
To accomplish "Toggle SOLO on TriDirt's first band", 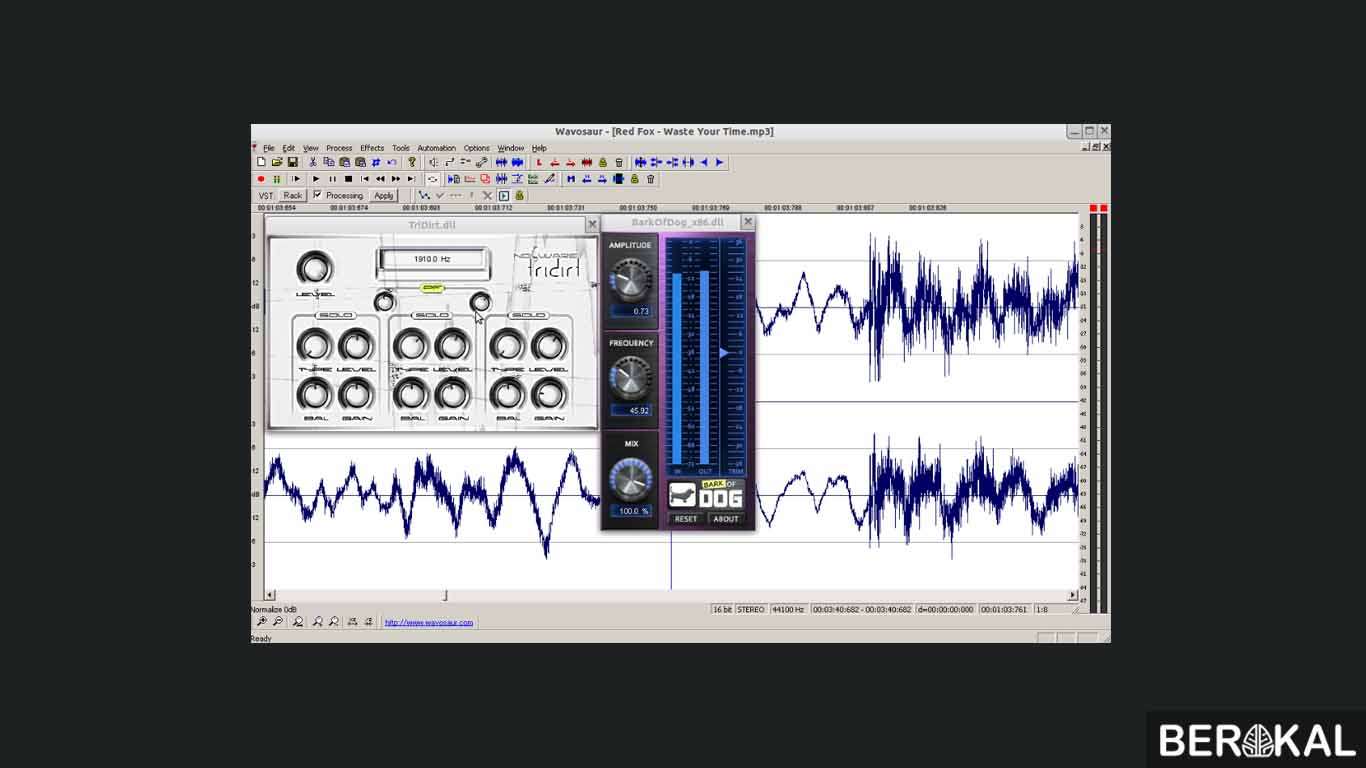I will (335, 315).
